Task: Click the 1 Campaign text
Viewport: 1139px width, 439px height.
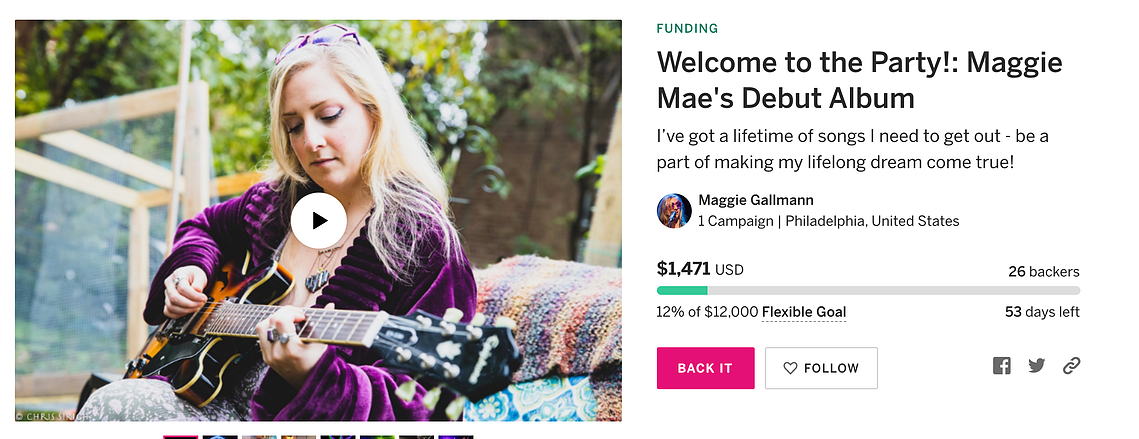Action: pos(735,221)
